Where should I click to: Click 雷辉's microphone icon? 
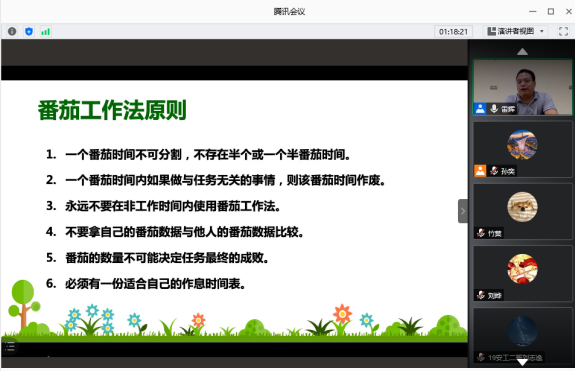(x=494, y=109)
